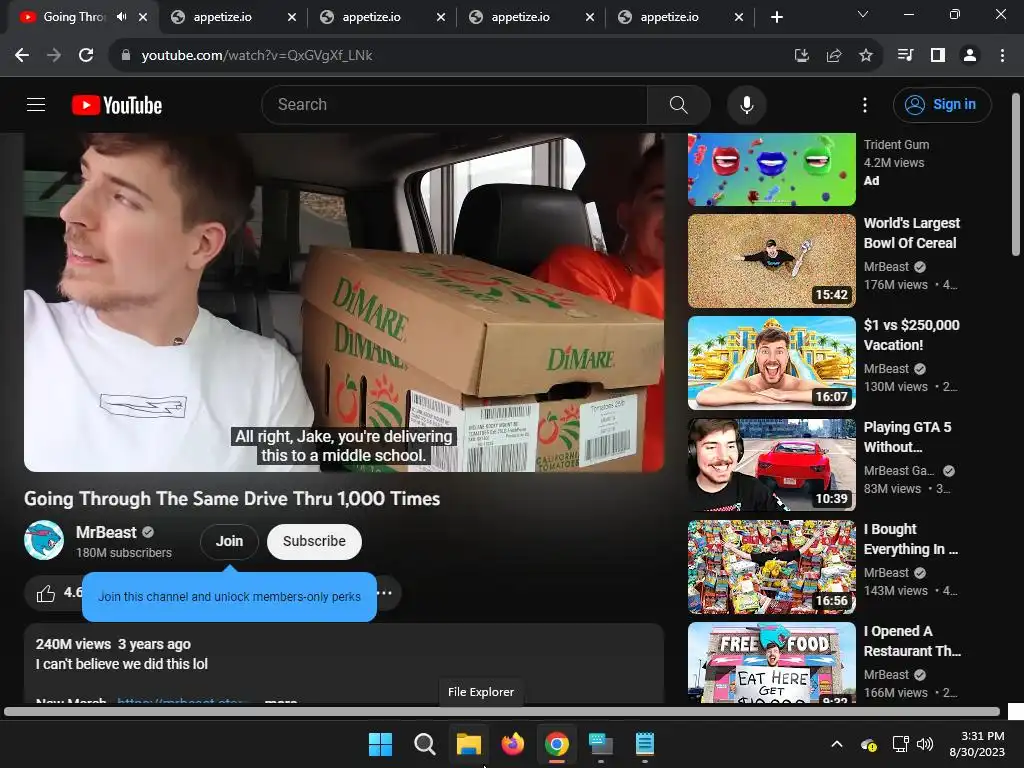This screenshot has width=1024, height=768.
Task: Open Notepad from the taskbar
Action: point(645,744)
